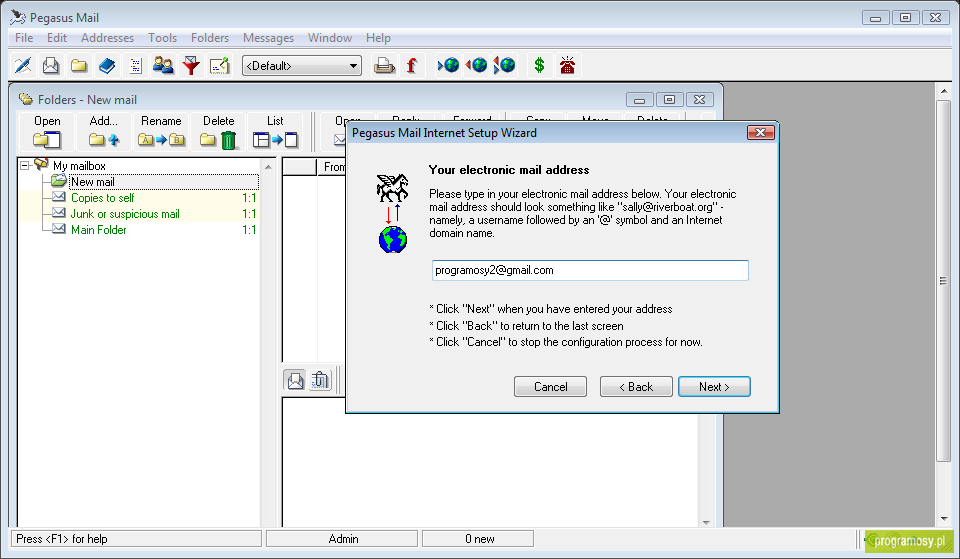Image resolution: width=960 pixels, height=559 pixels.
Task: Click the green dollar sign icon
Action: pyautogui.click(x=539, y=66)
